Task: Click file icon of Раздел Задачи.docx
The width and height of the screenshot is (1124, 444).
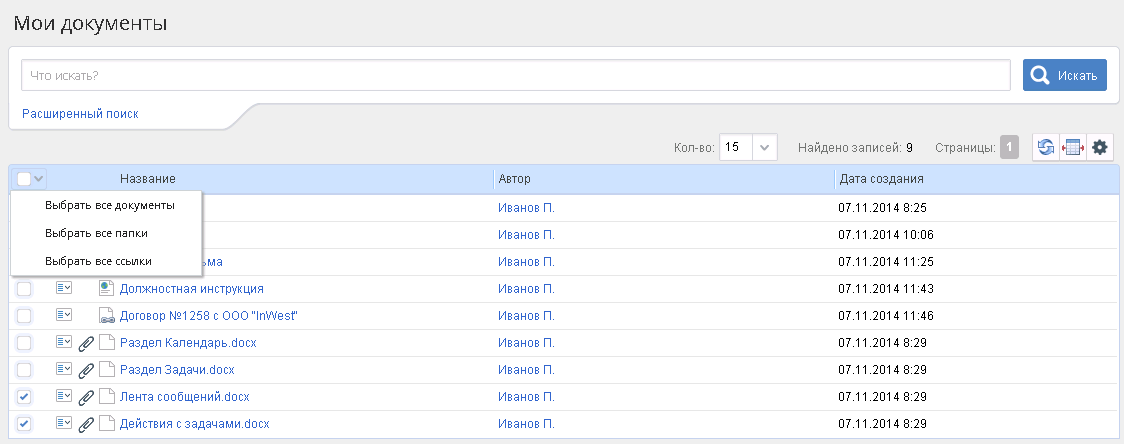Action: click(106, 370)
